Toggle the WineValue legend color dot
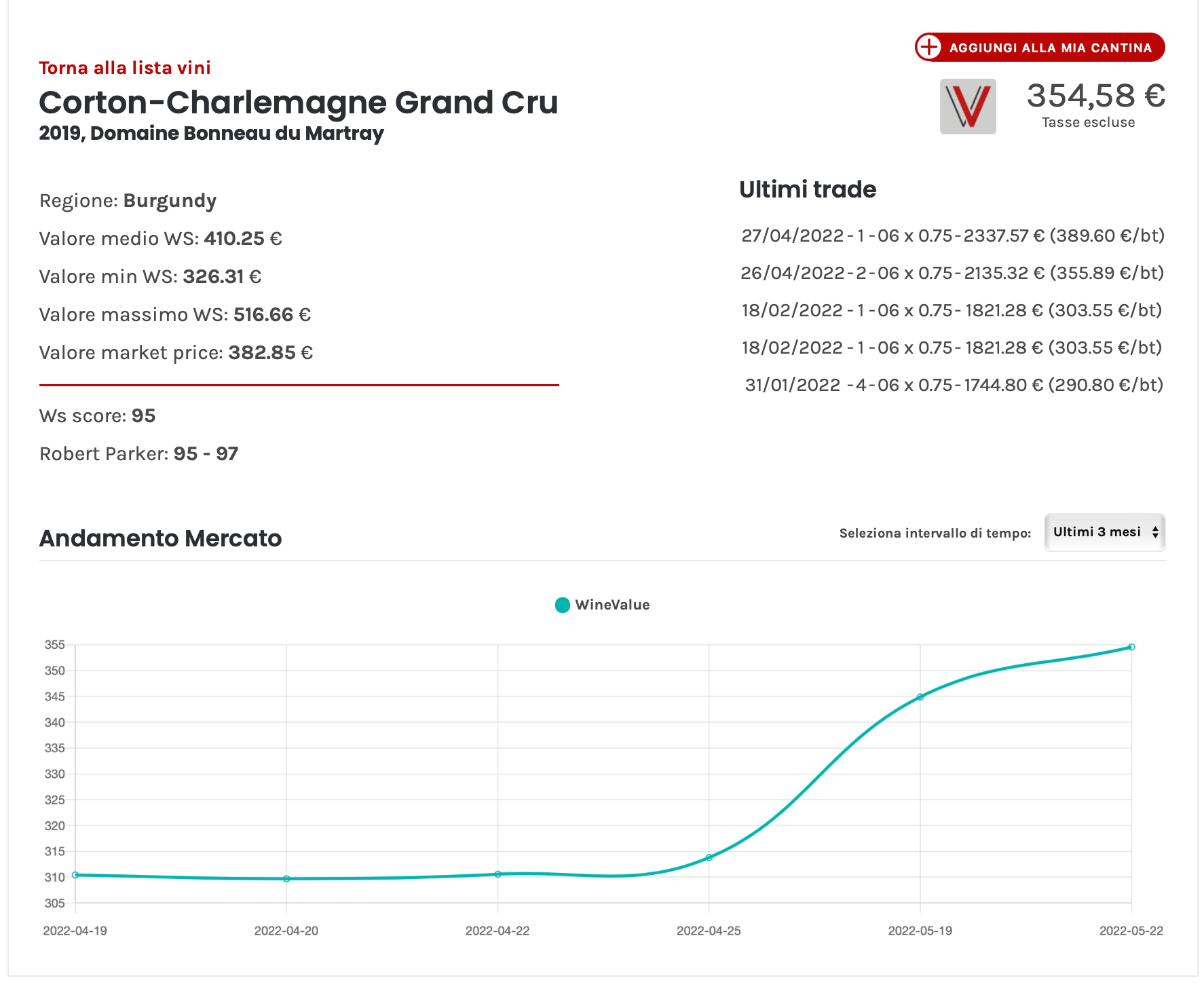The image size is (1204, 991). (x=562, y=605)
